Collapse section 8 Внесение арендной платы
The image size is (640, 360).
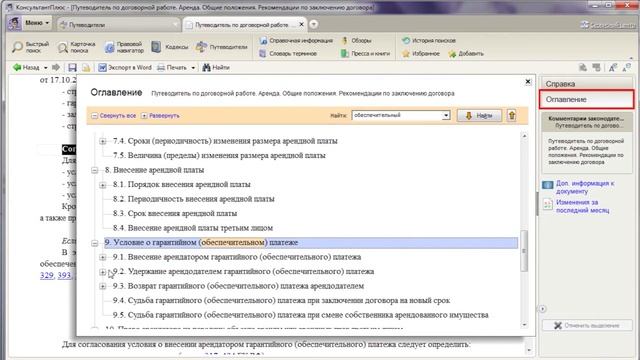94,170
